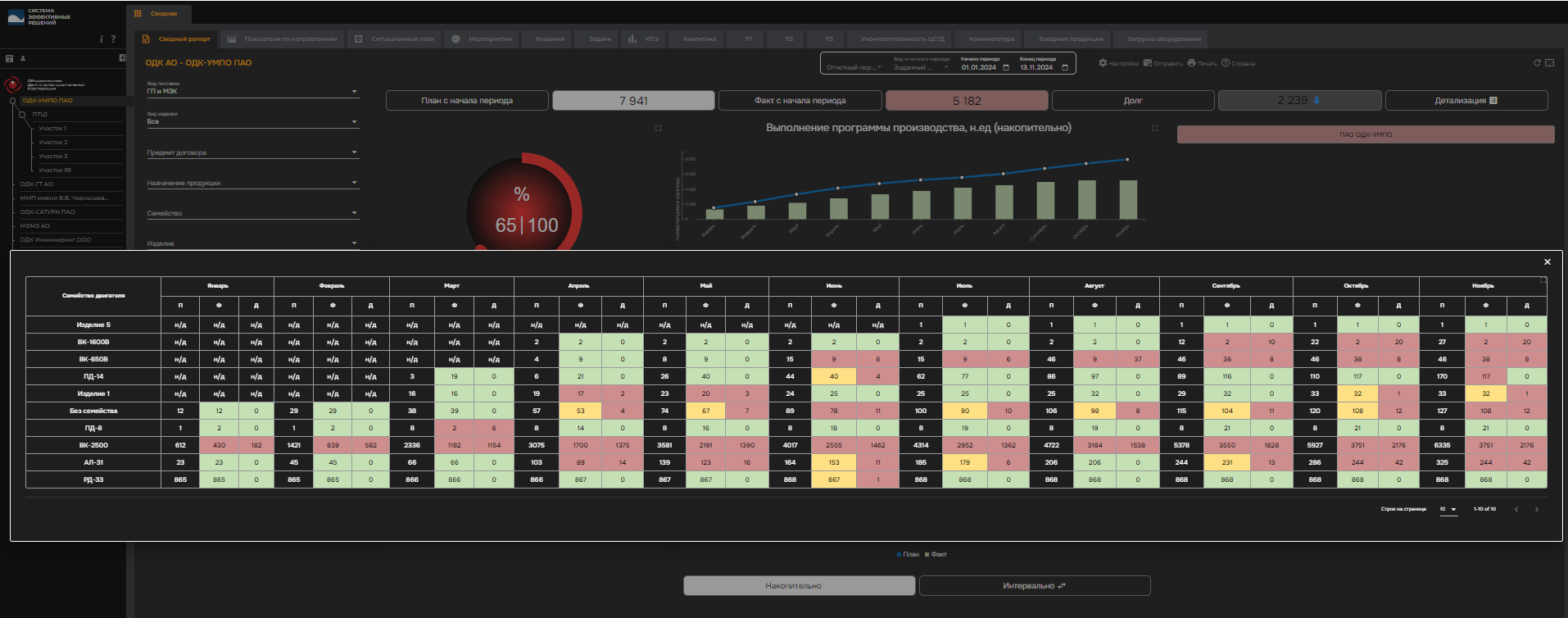Click the Настройки gear icon
This screenshot has height=618, width=1568.
(x=1103, y=63)
